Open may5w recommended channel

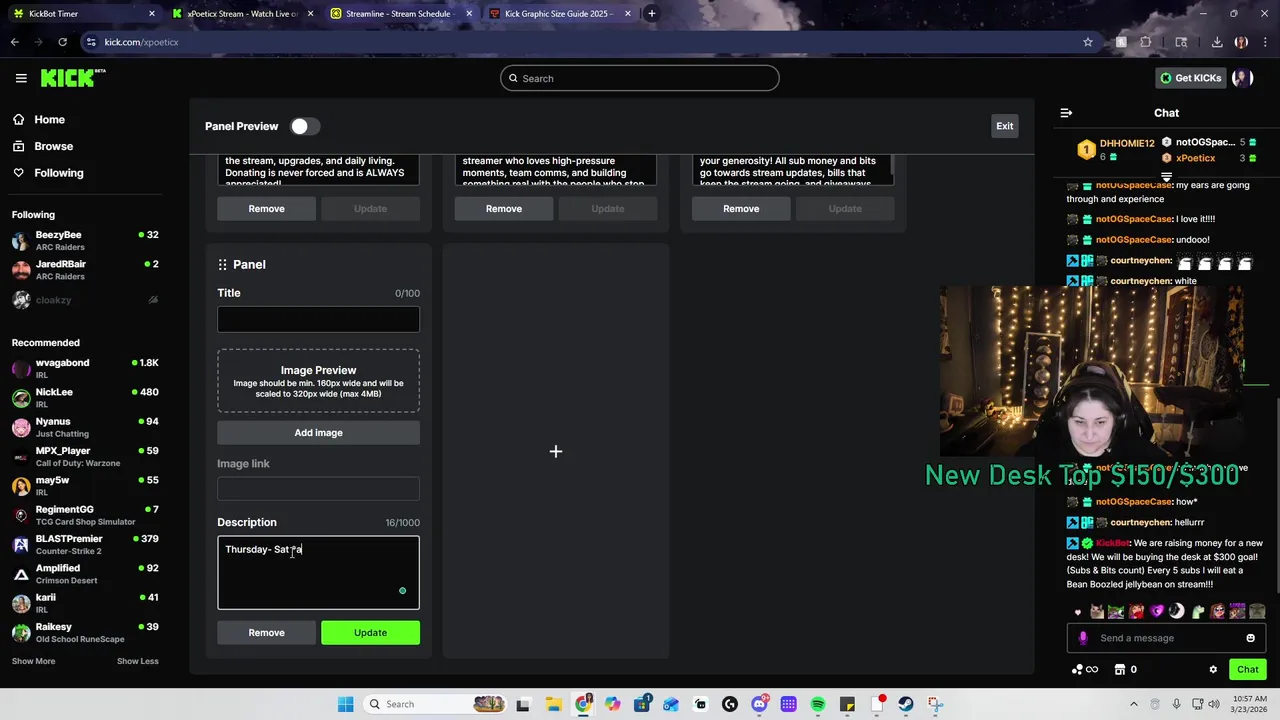[85, 486]
